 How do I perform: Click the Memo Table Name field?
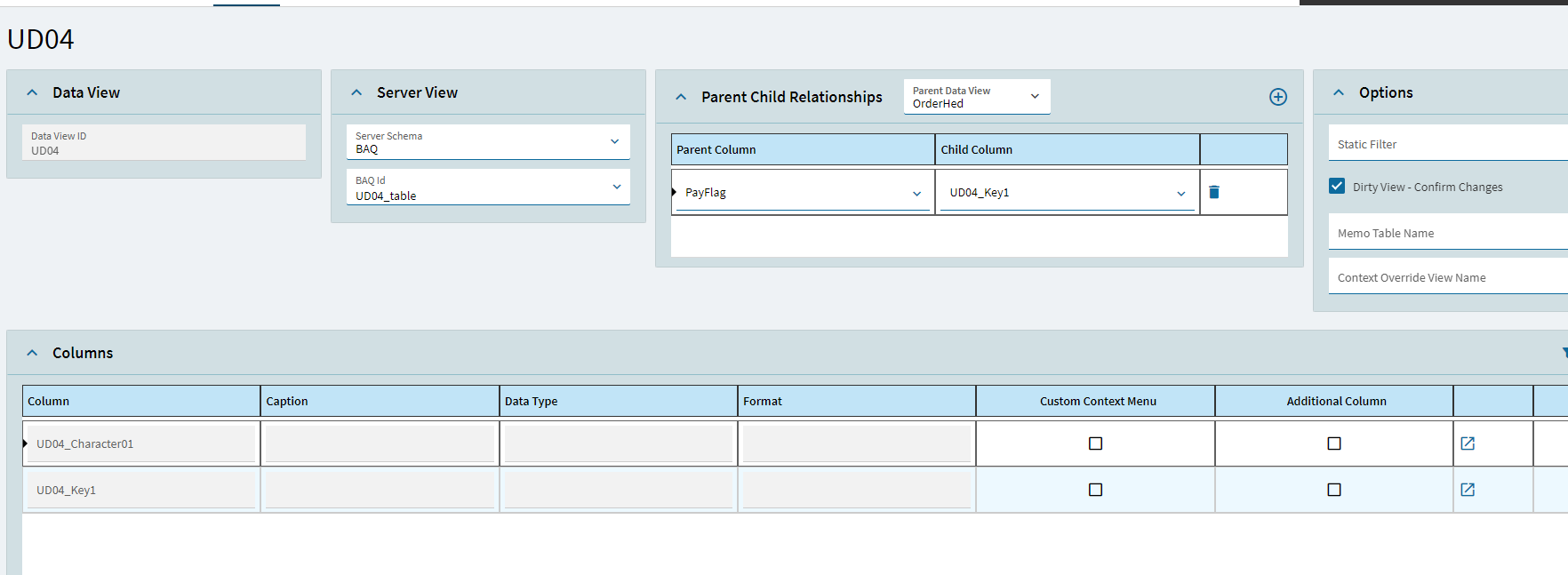(1449, 233)
